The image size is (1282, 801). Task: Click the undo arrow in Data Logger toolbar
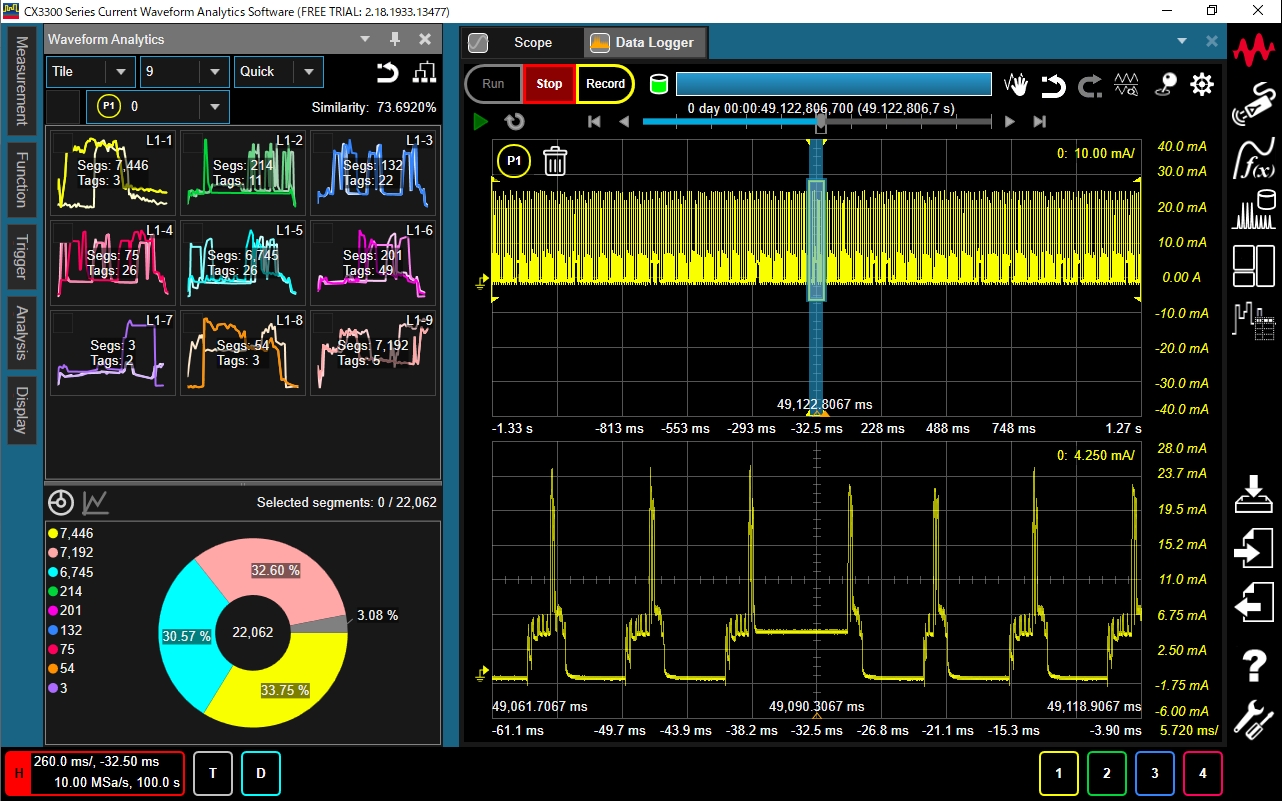click(1053, 86)
